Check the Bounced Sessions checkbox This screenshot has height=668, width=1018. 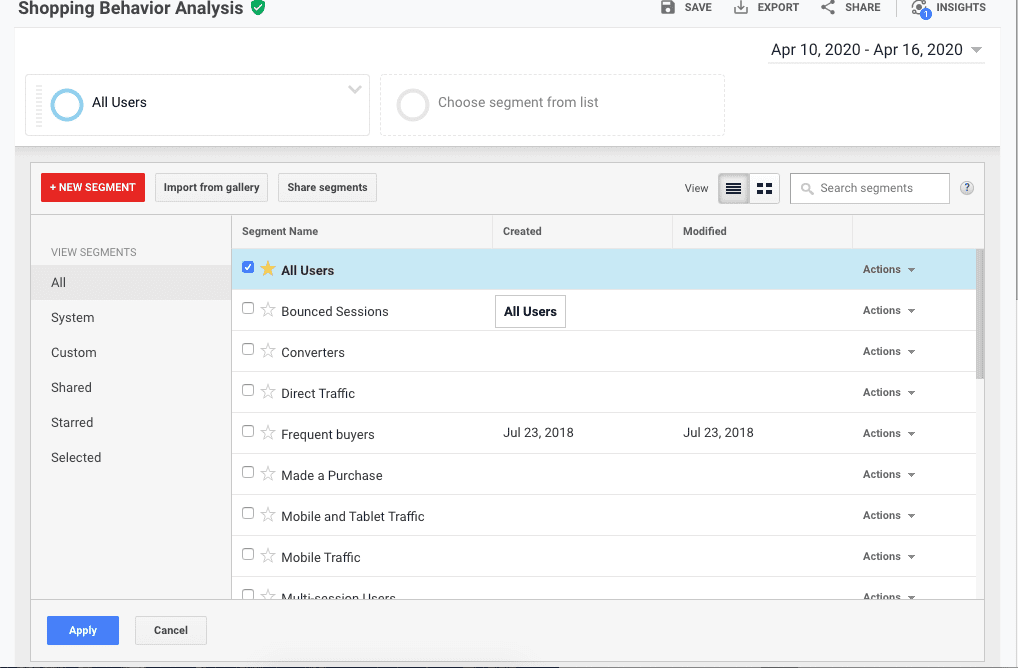248,309
